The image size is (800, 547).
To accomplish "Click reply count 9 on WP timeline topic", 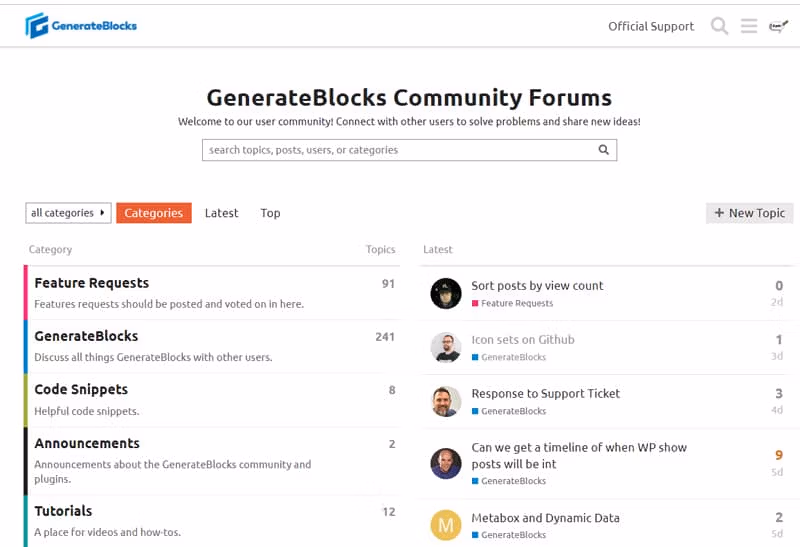I will pyautogui.click(x=779, y=455).
